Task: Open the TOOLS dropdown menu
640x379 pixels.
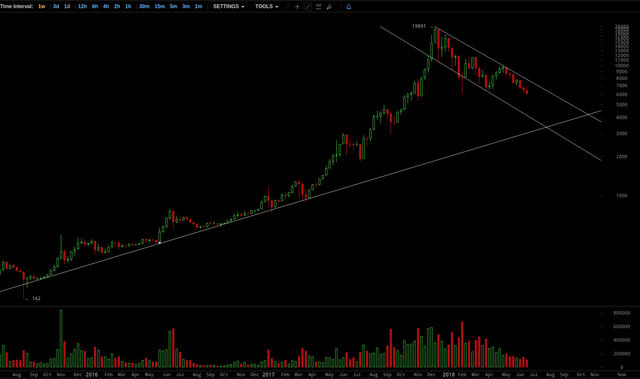Action: (267, 7)
